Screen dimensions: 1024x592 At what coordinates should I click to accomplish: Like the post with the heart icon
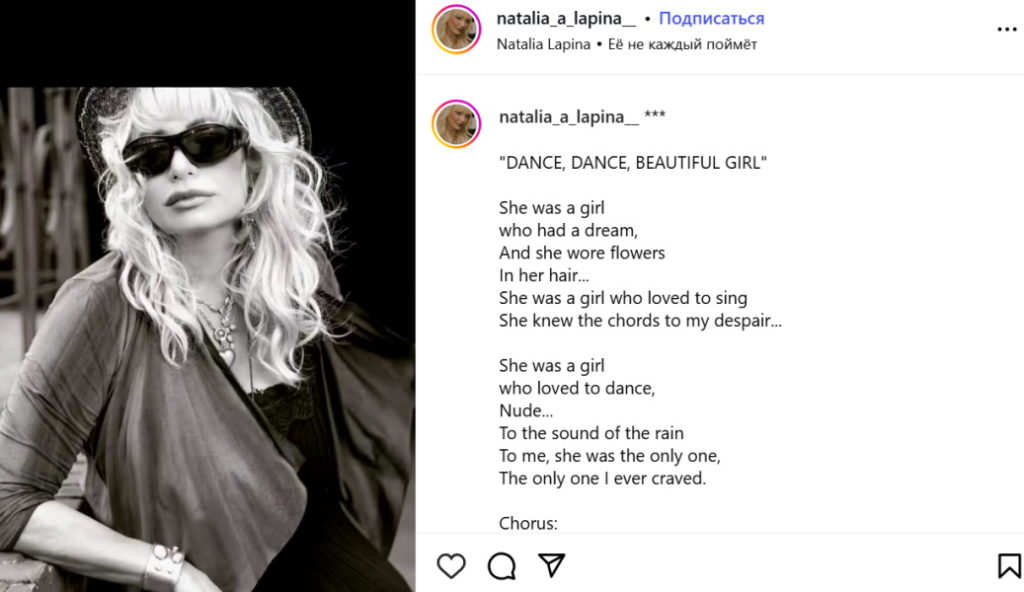tap(451, 566)
